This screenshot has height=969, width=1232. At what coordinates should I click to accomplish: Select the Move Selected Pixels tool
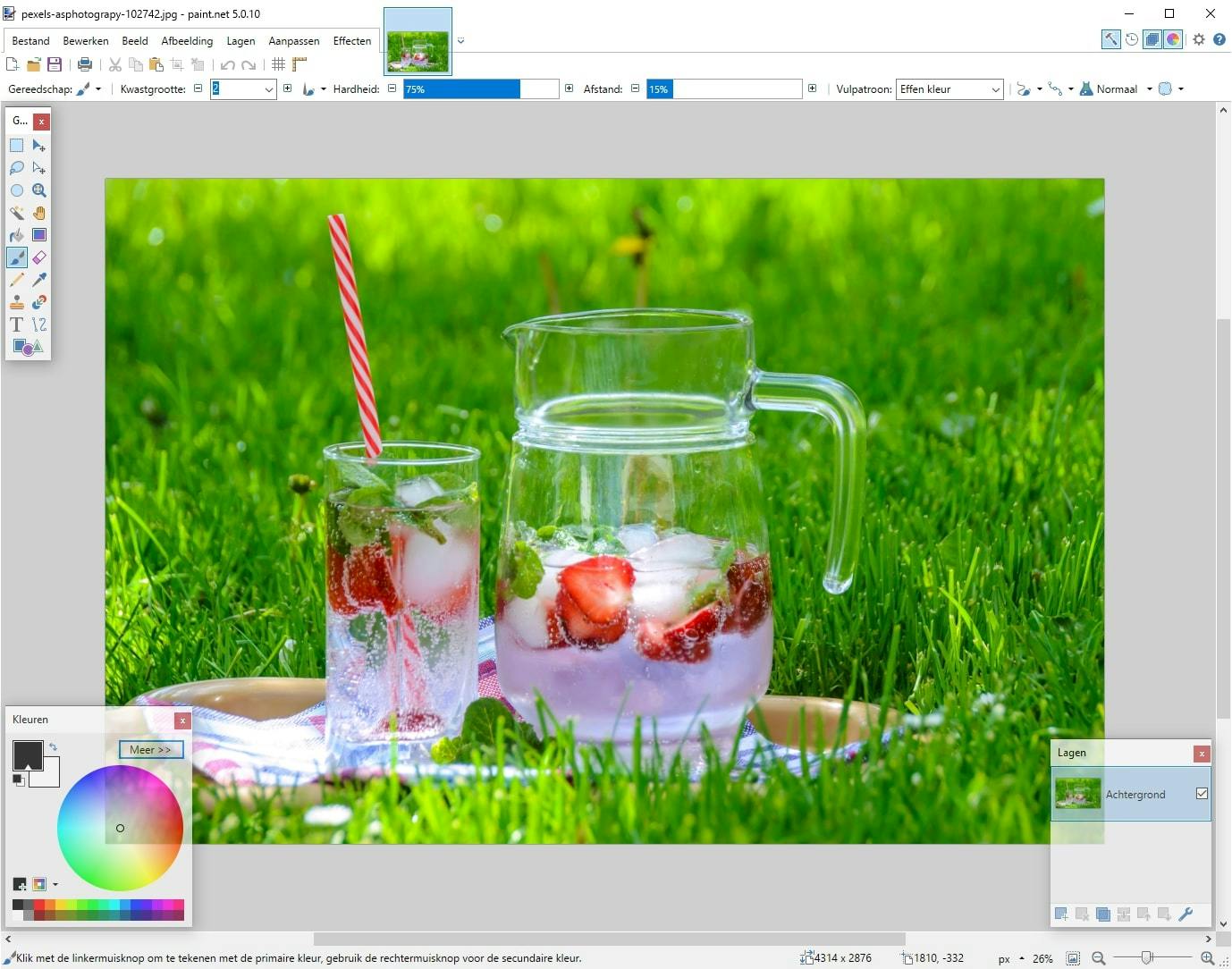click(x=39, y=146)
